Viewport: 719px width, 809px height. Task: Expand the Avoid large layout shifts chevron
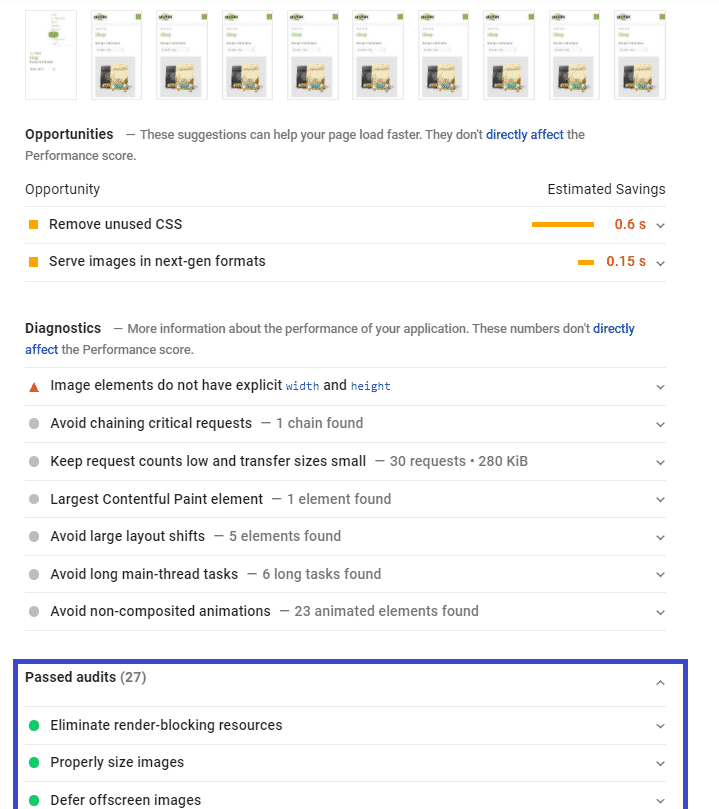pos(660,537)
